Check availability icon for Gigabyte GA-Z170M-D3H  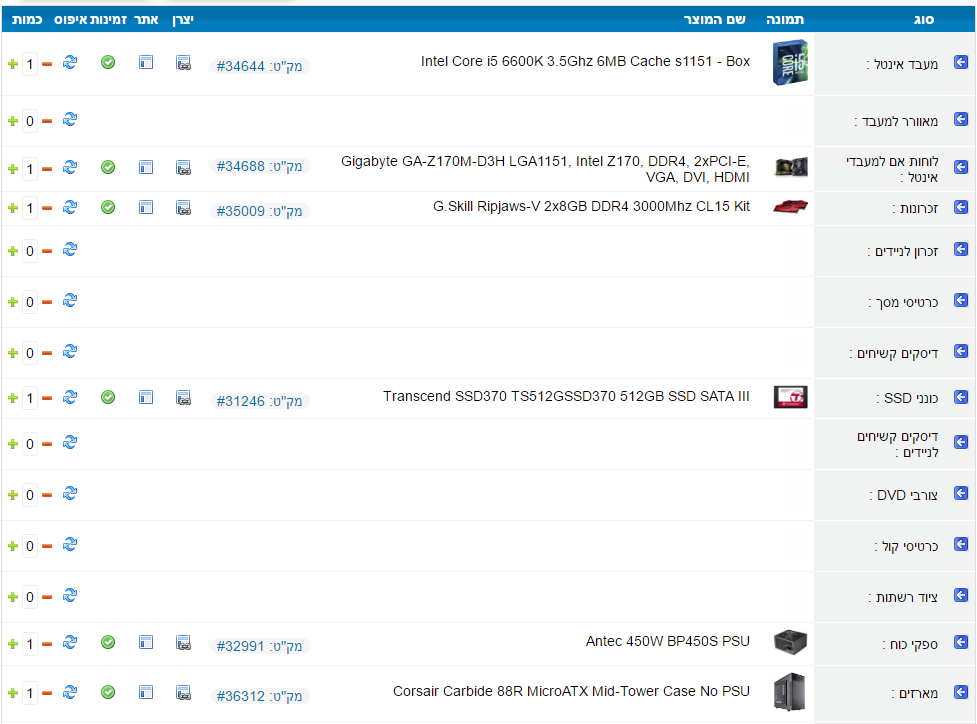point(108,167)
